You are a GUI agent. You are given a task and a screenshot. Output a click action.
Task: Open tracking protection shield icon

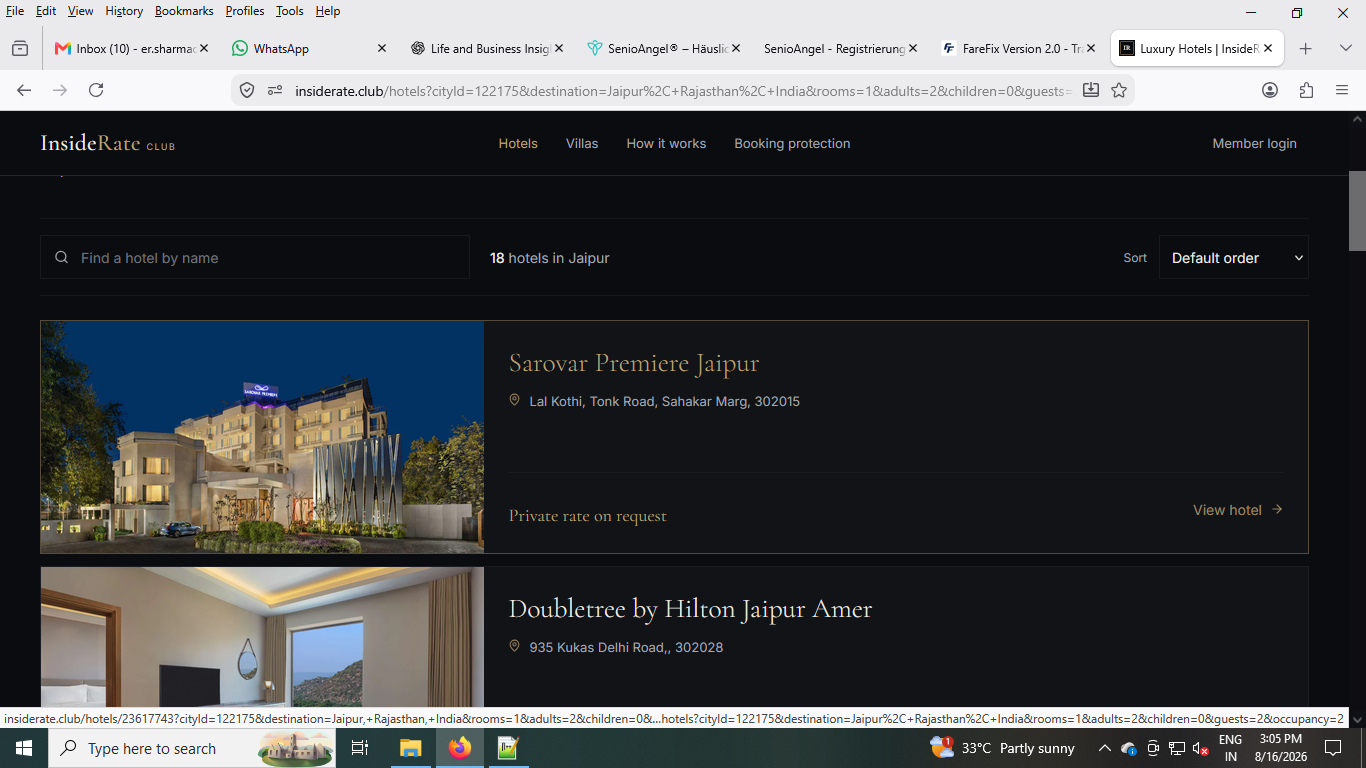(x=247, y=90)
